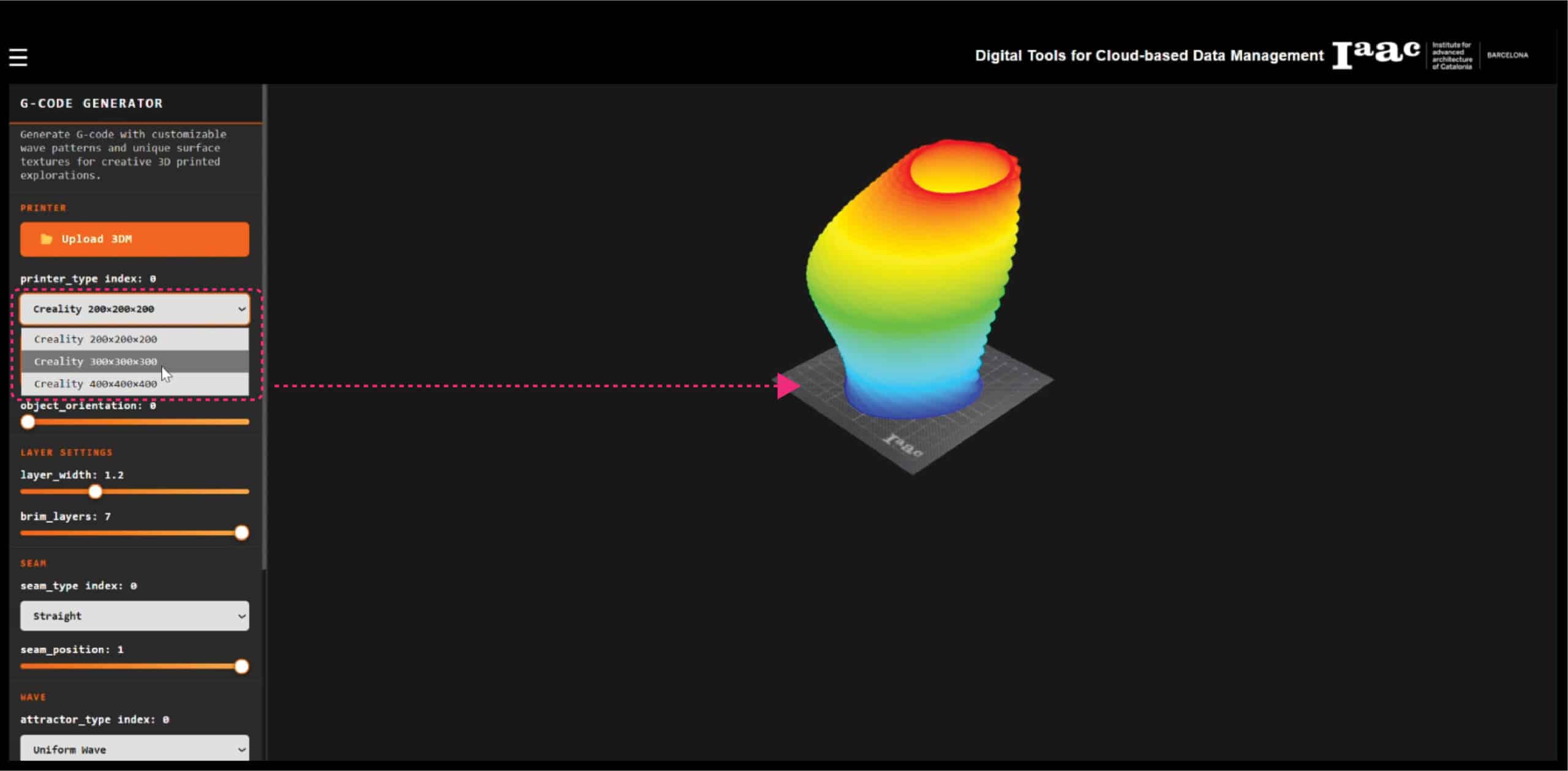Open the seam type Straight dropdown
Viewport: 1568px width, 771px height.
click(x=135, y=616)
